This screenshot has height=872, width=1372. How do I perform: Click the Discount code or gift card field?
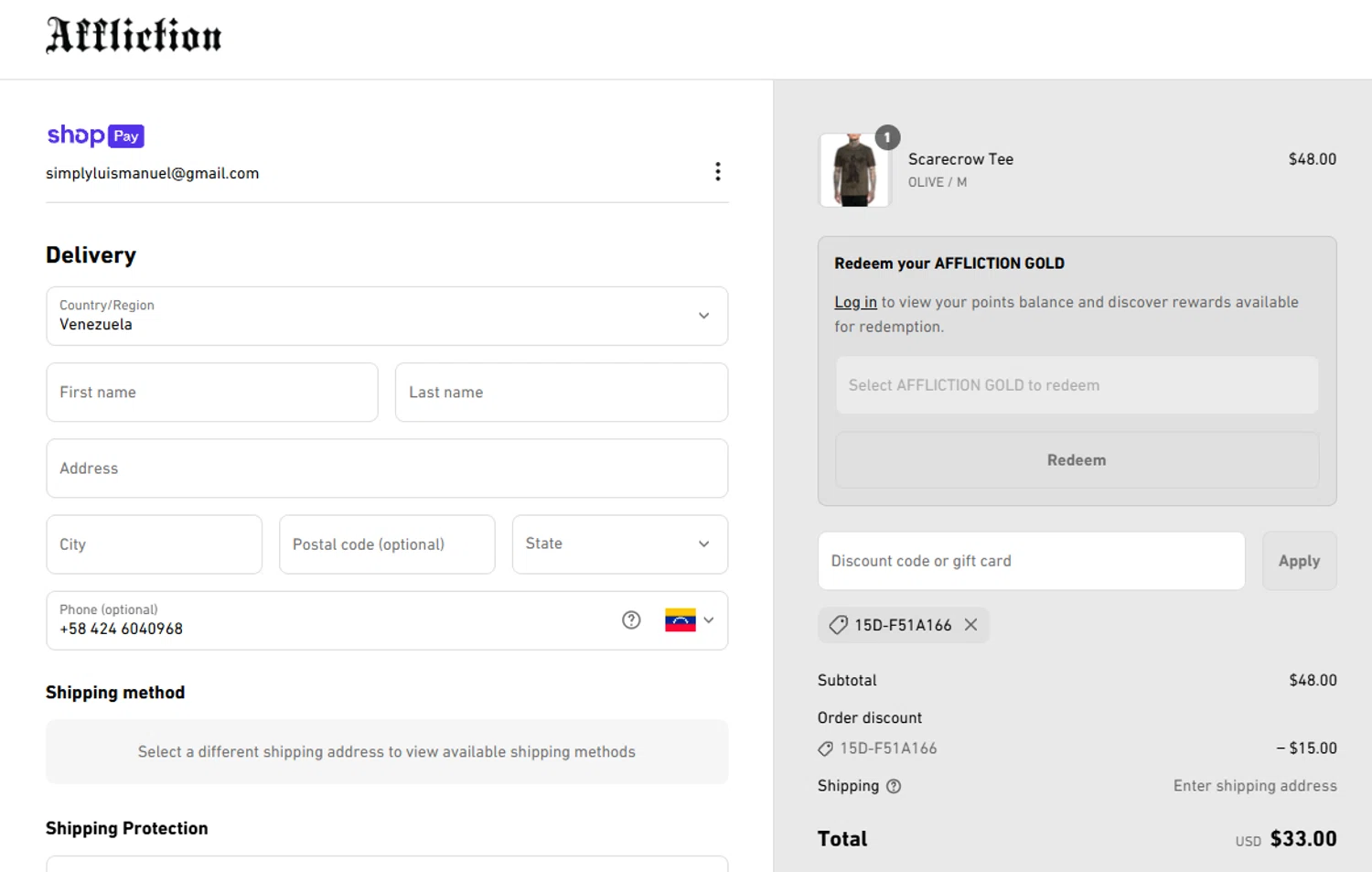click(x=1031, y=561)
